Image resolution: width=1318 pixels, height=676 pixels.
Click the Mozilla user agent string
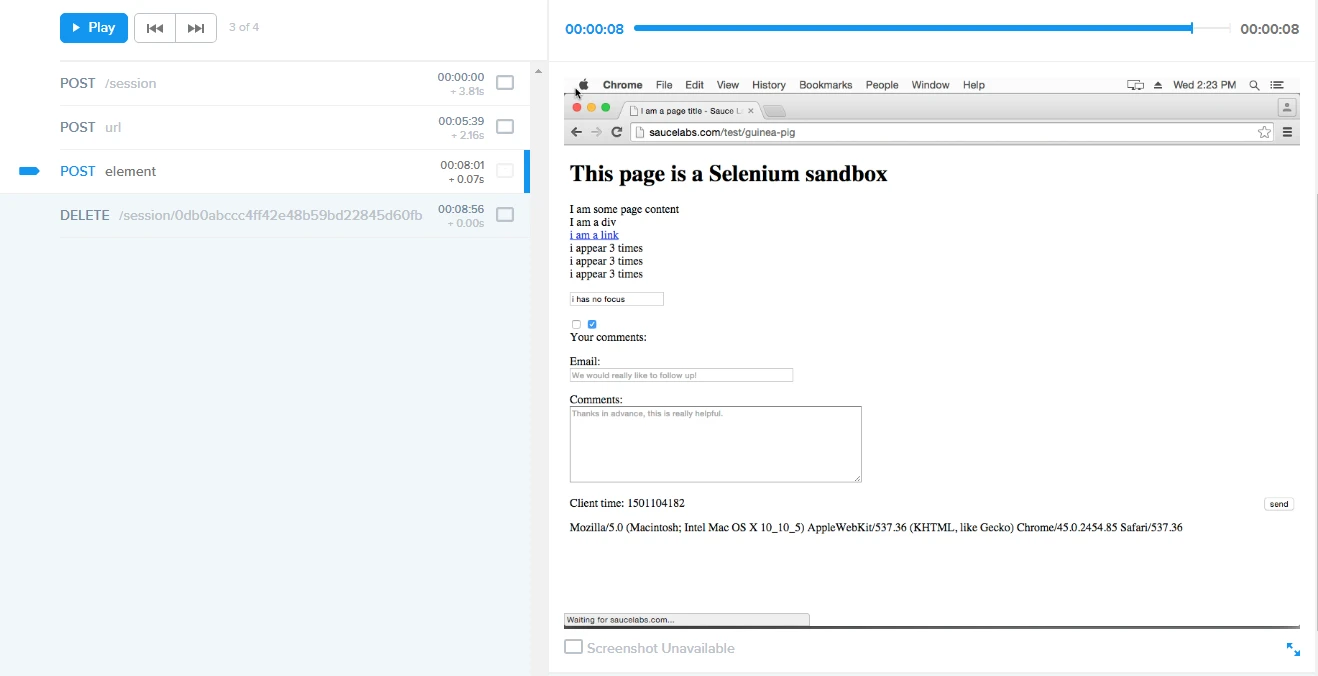tap(876, 527)
